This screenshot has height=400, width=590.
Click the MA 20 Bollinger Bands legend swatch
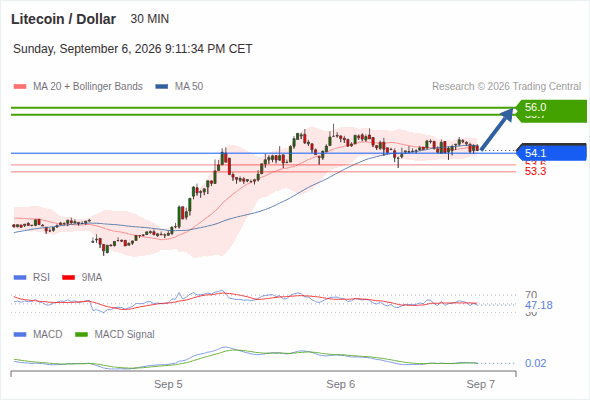(20, 87)
